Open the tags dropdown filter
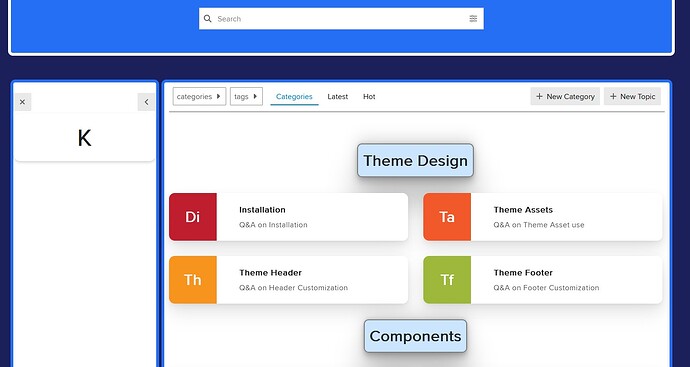The width and height of the screenshot is (690, 367). click(x=246, y=96)
